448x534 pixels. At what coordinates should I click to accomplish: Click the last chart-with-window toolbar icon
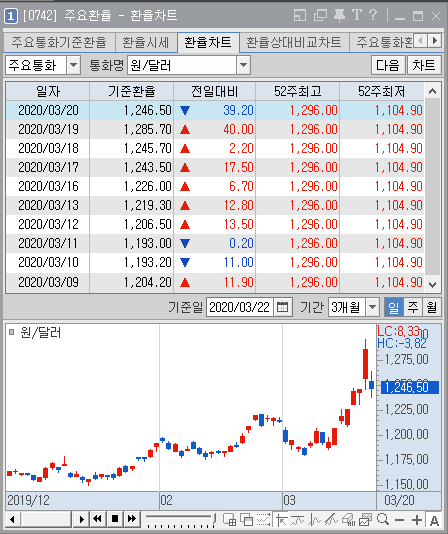point(365,520)
